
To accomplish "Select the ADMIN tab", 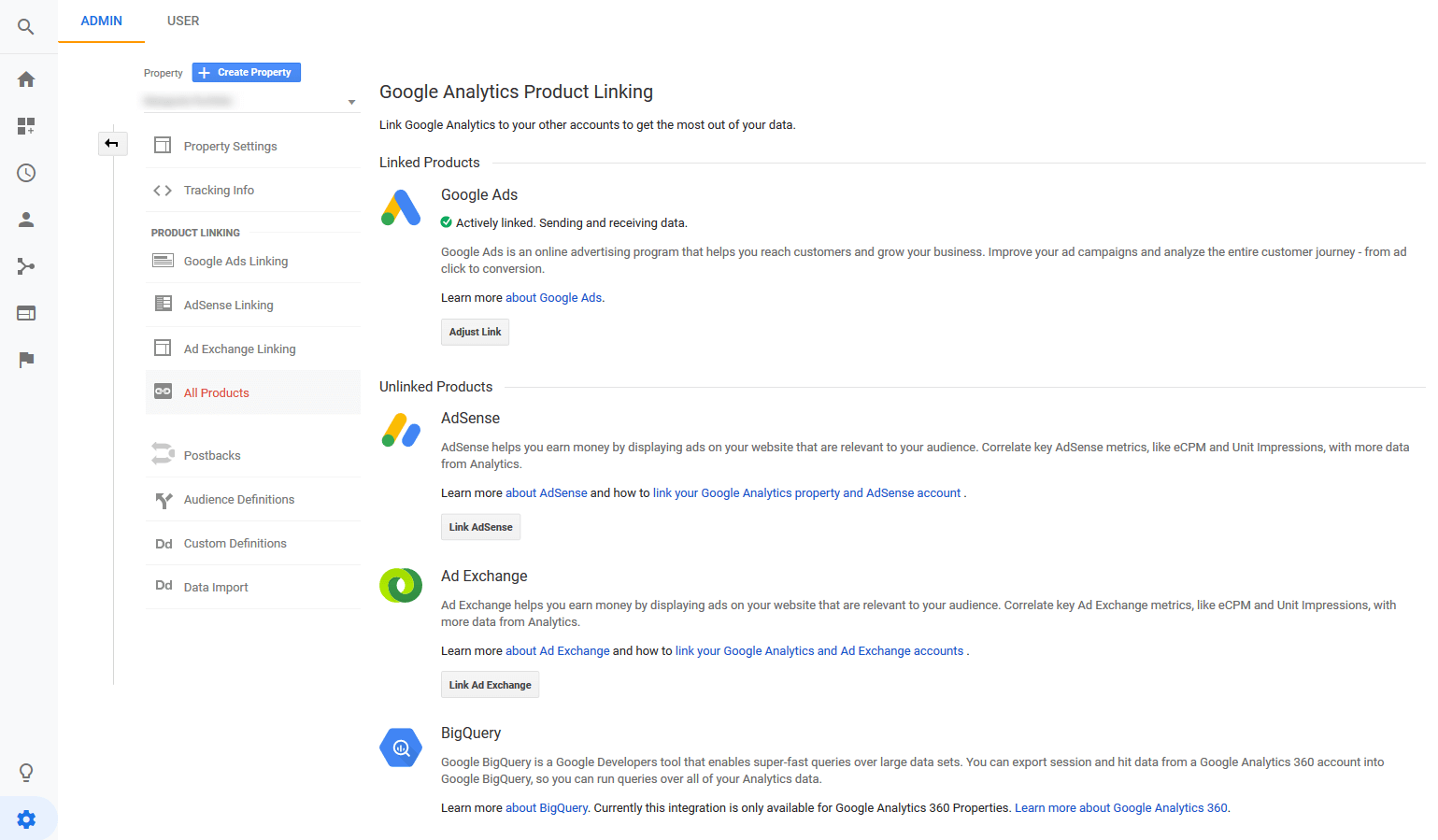I will click(x=101, y=21).
